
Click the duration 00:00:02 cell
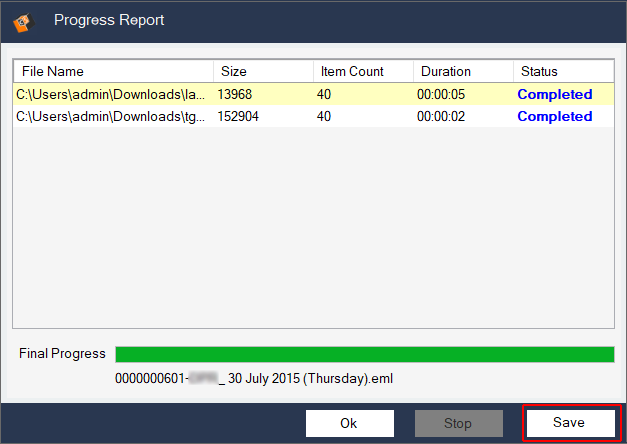444,116
